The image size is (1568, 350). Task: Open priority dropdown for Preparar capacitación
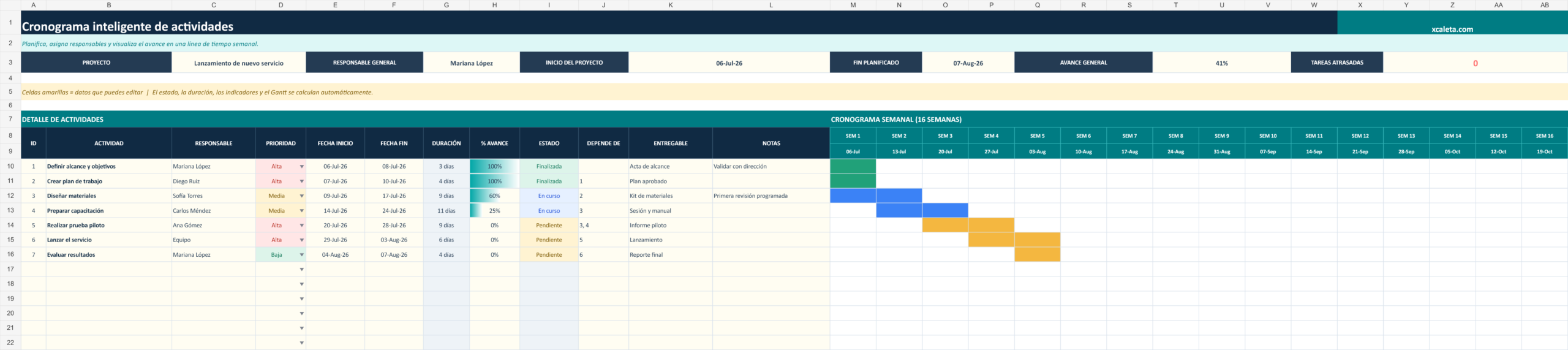tap(301, 210)
